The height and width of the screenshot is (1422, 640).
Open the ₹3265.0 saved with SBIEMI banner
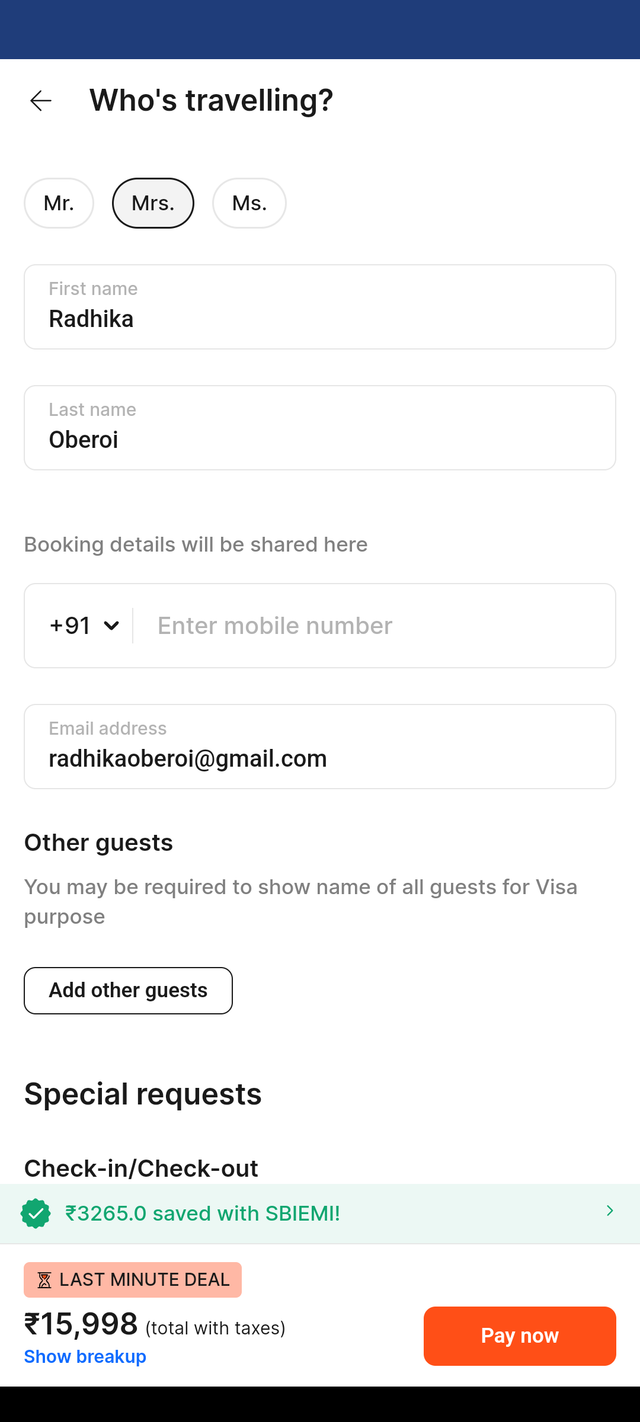click(x=320, y=1214)
